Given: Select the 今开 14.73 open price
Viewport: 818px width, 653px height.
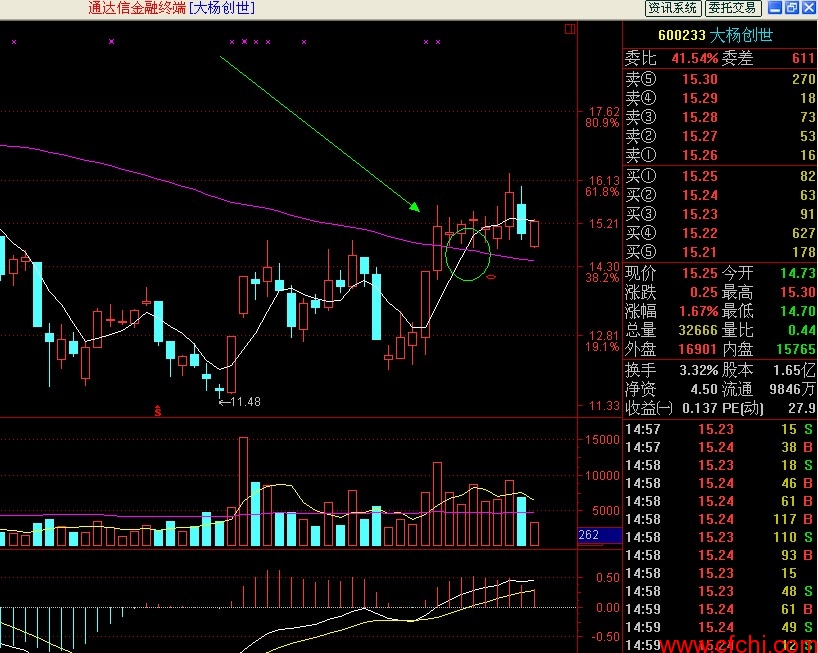Looking at the screenshot, I should (x=798, y=273).
